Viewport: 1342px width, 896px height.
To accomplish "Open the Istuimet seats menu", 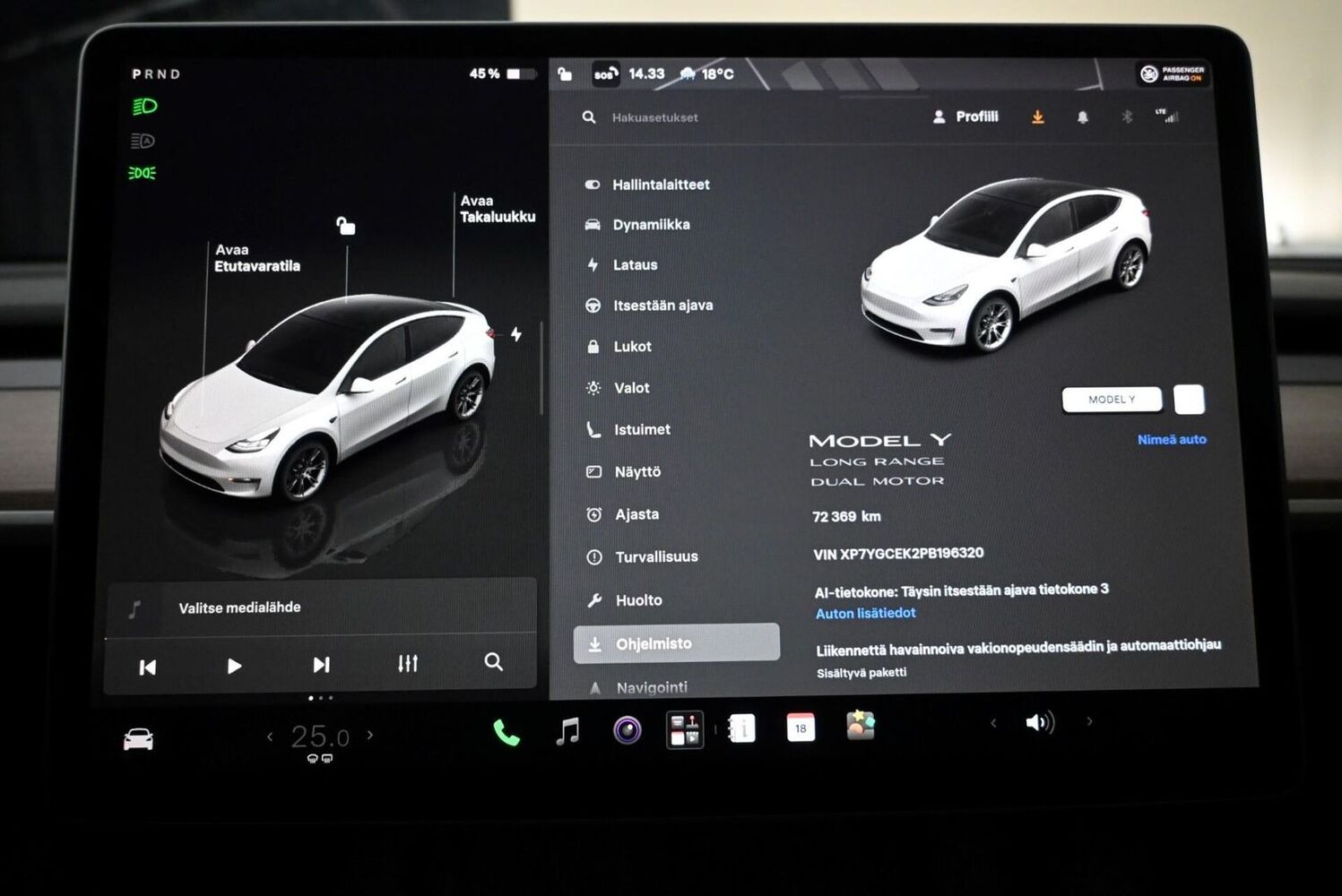I will [629, 430].
